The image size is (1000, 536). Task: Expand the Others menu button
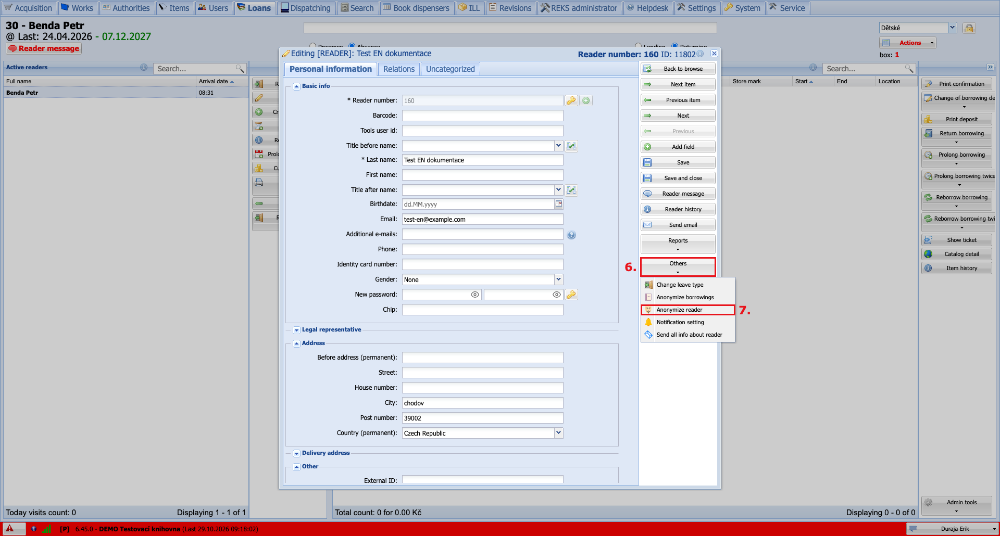[678, 266]
